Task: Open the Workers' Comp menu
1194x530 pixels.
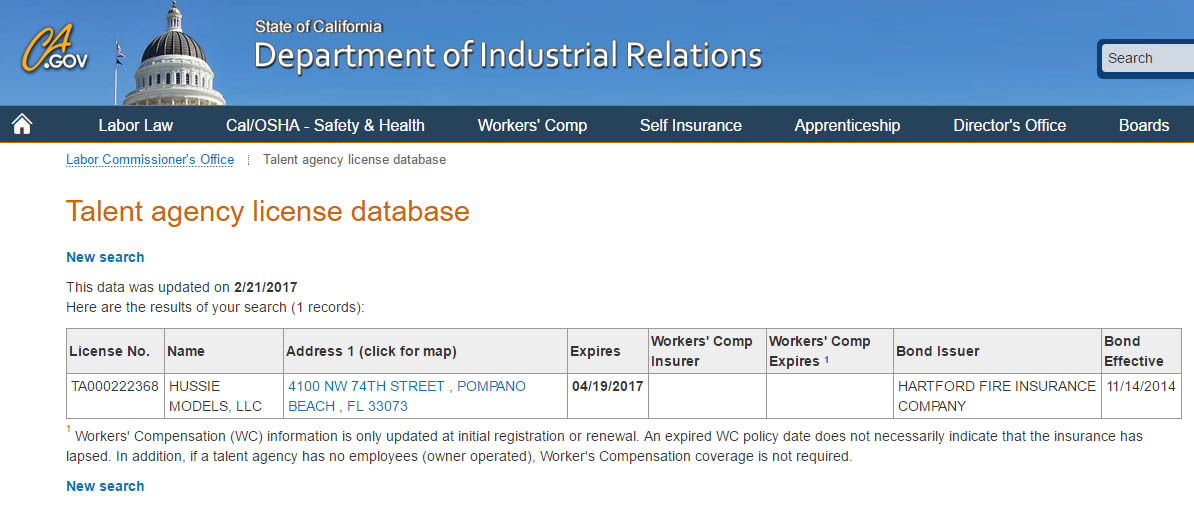Action: pyautogui.click(x=532, y=126)
